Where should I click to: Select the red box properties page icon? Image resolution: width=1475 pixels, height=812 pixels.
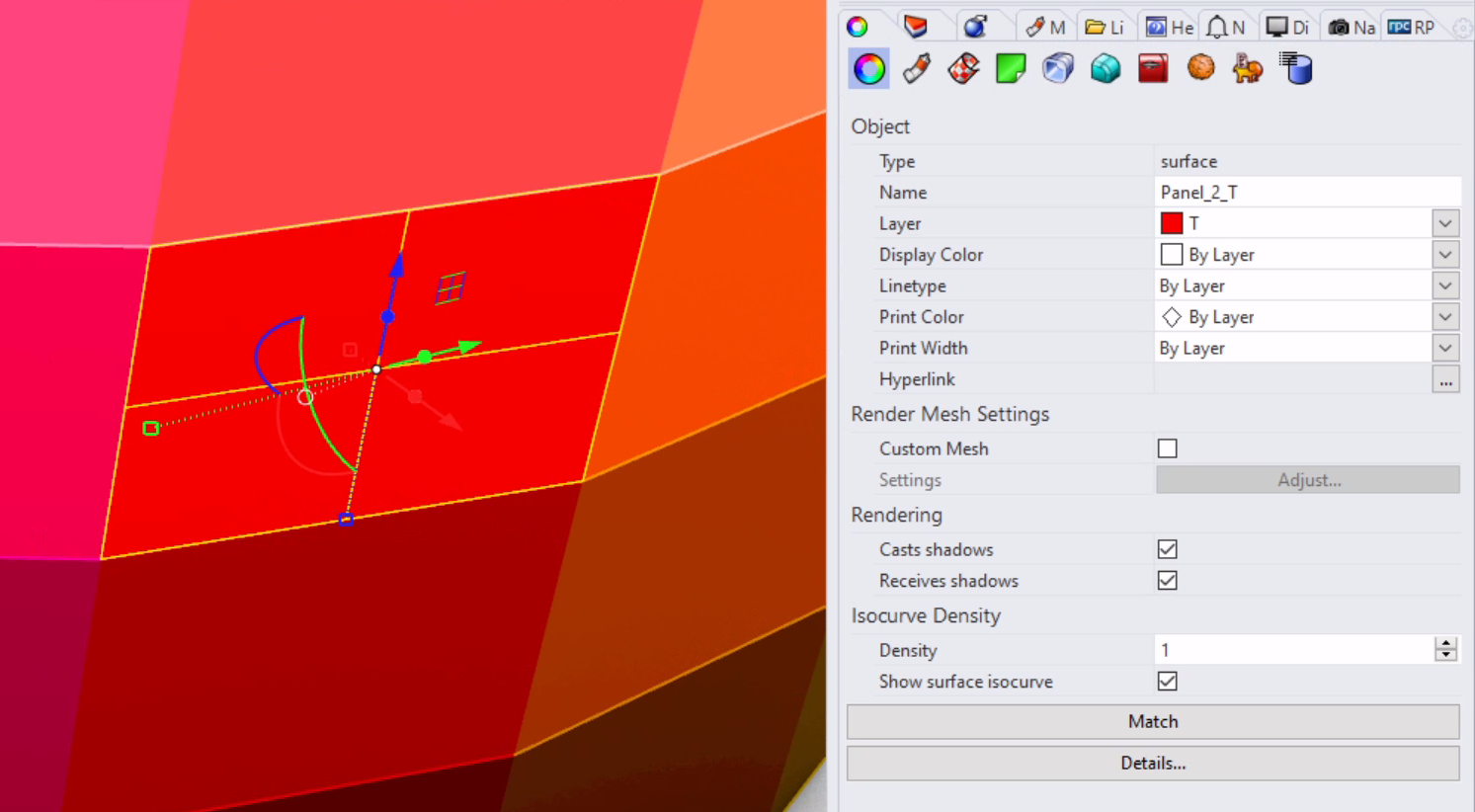(x=1152, y=67)
